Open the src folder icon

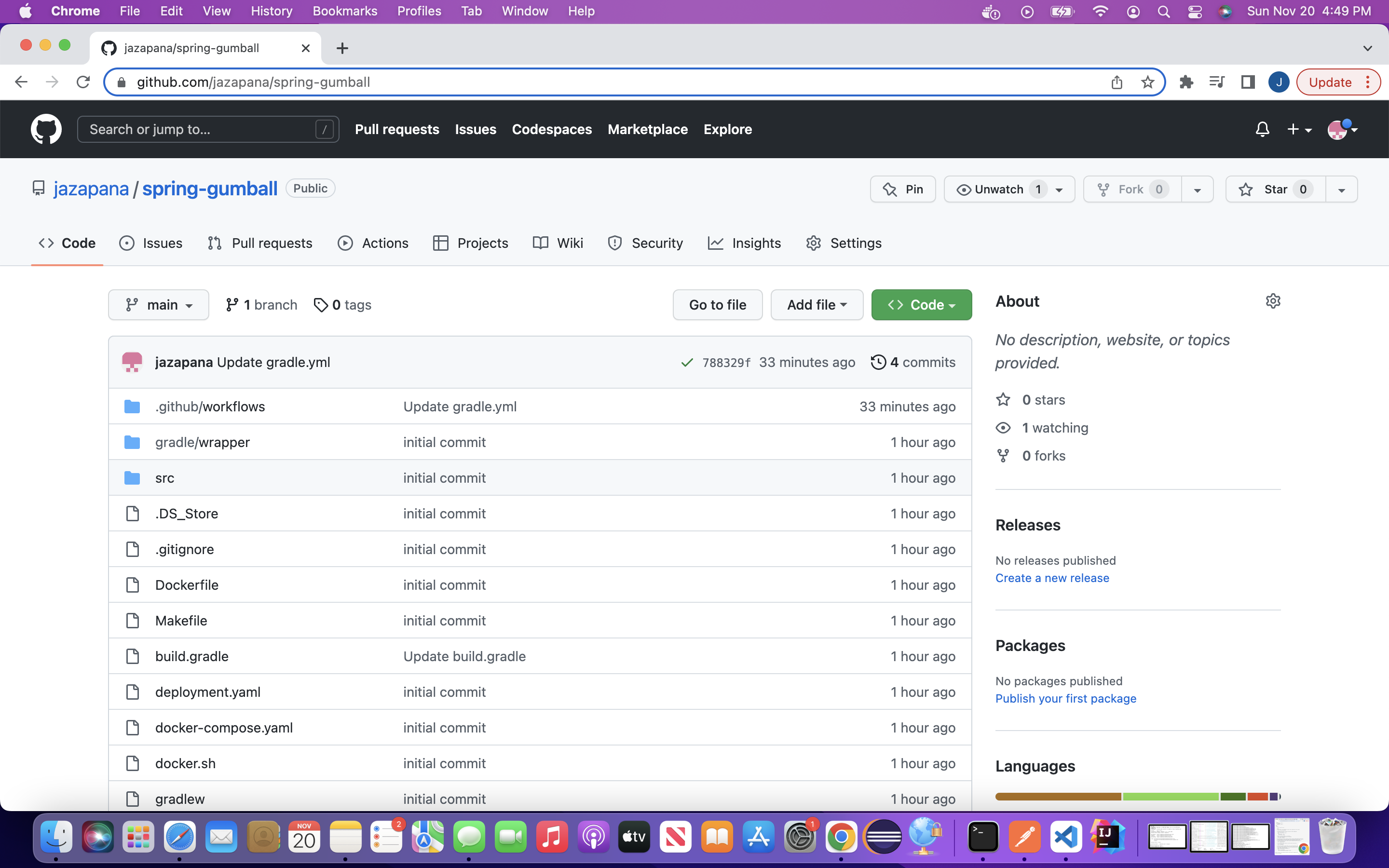click(x=132, y=477)
